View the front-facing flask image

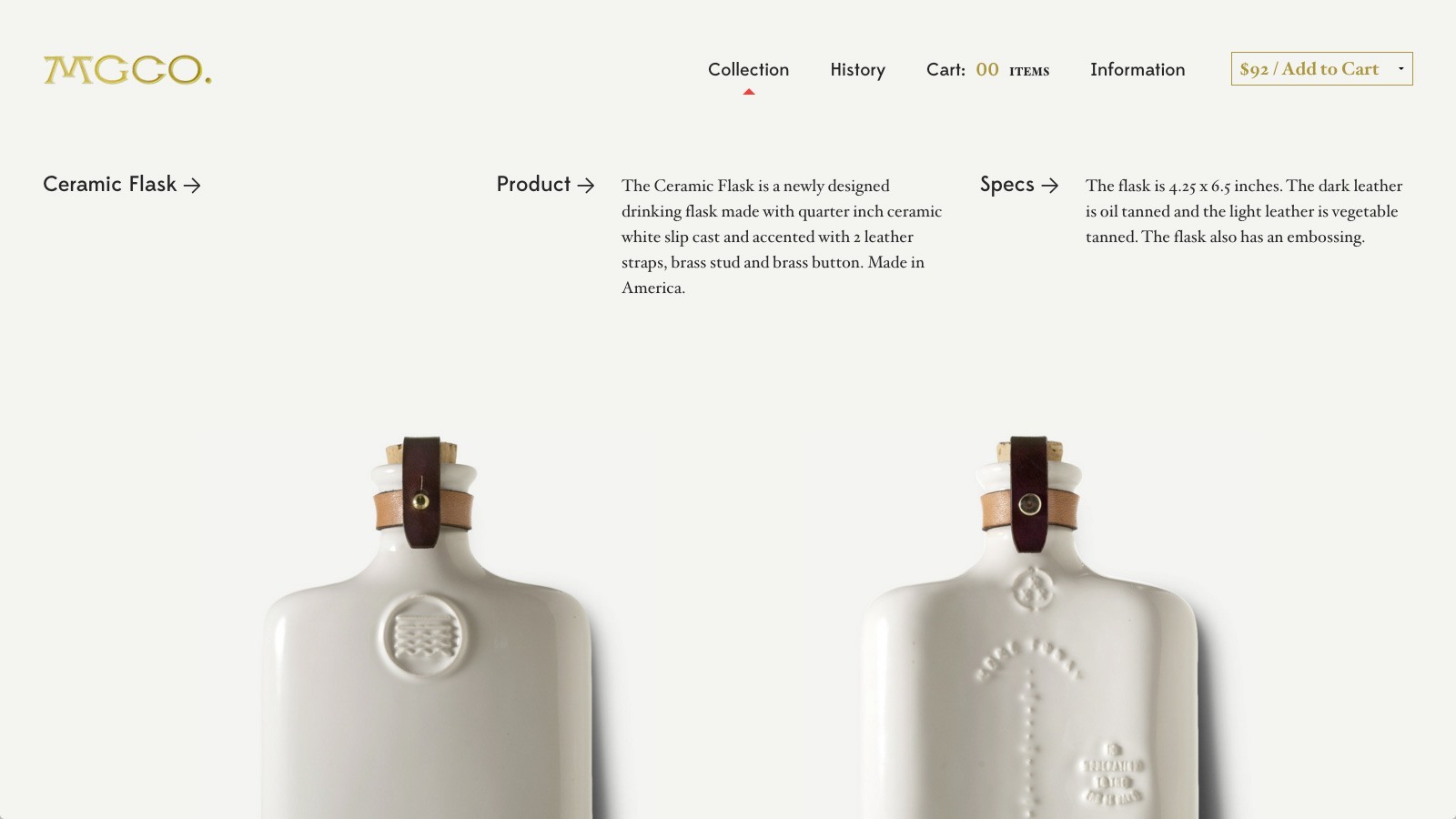coord(428,628)
